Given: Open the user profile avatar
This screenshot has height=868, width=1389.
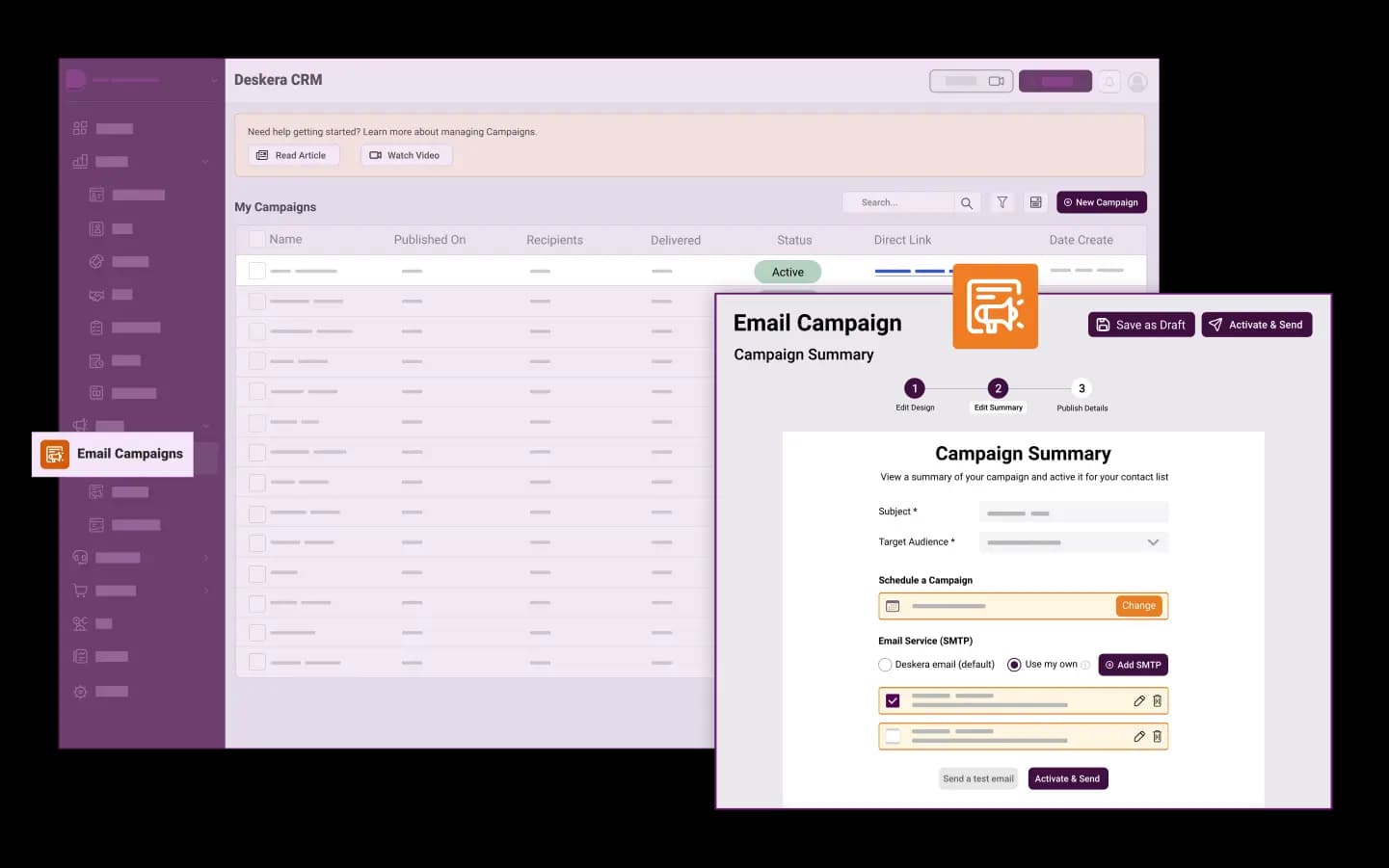Looking at the screenshot, I should click(x=1137, y=82).
